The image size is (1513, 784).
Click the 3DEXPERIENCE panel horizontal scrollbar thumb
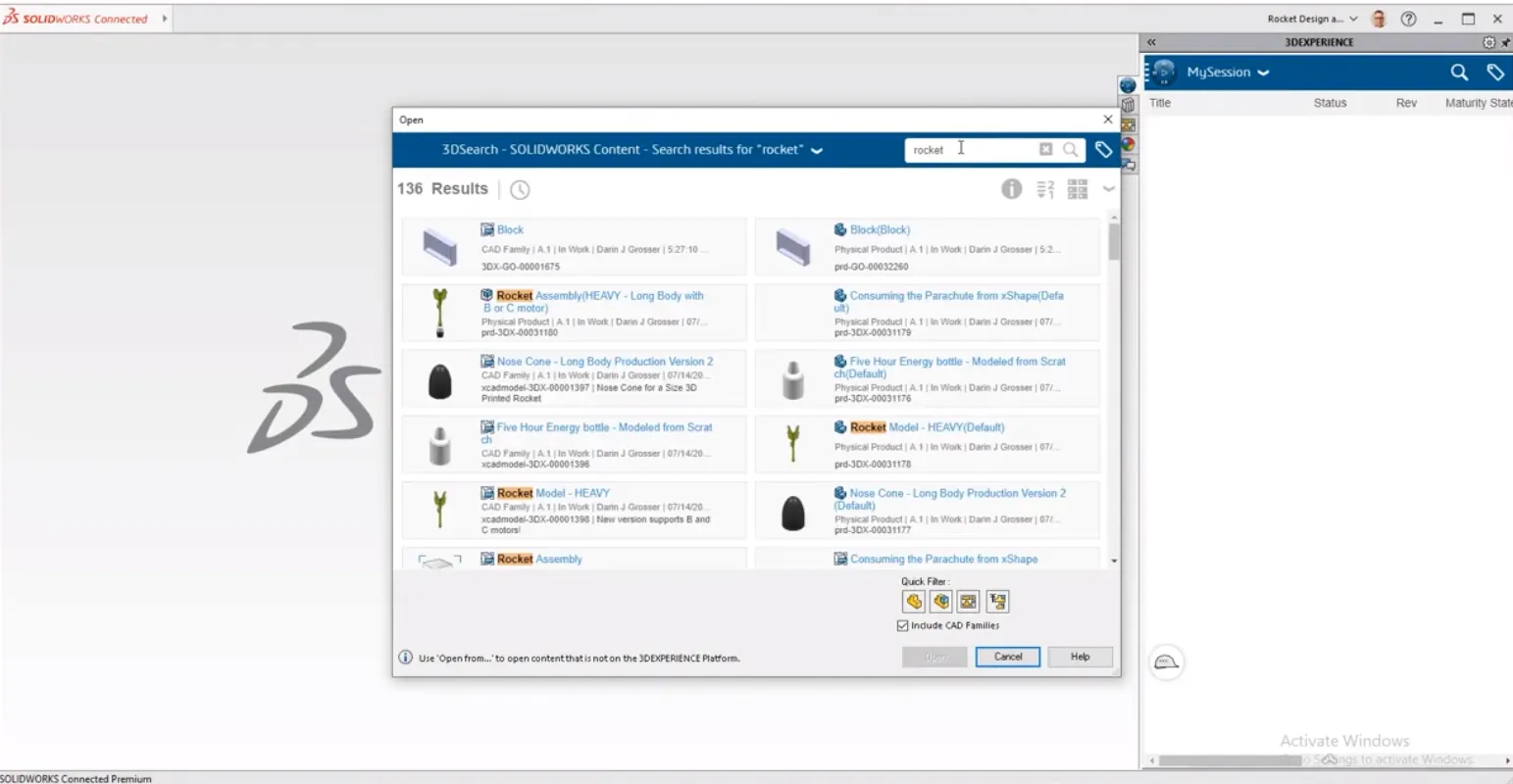[x=1230, y=760]
